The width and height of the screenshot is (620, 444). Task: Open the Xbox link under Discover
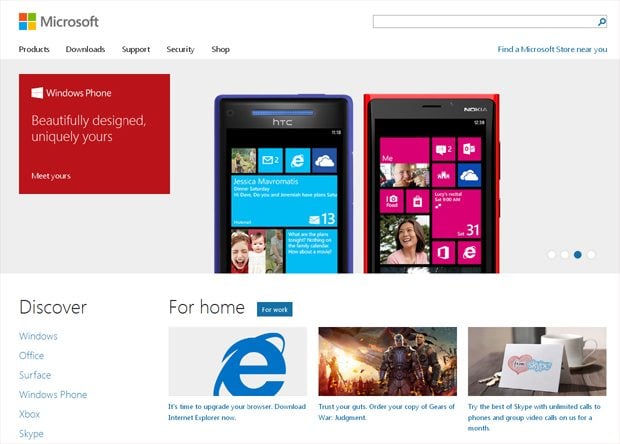30,414
